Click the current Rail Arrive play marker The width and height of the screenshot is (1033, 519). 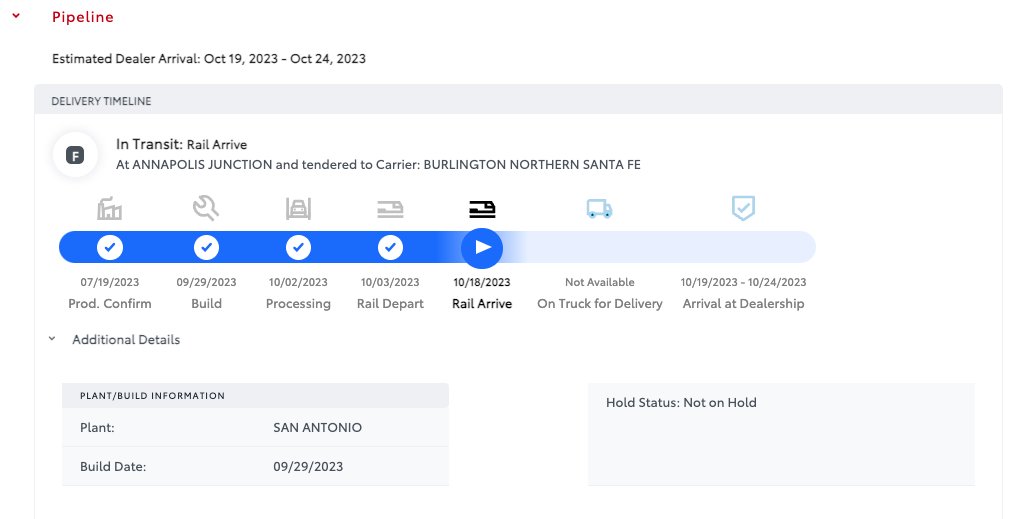click(482, 248)
